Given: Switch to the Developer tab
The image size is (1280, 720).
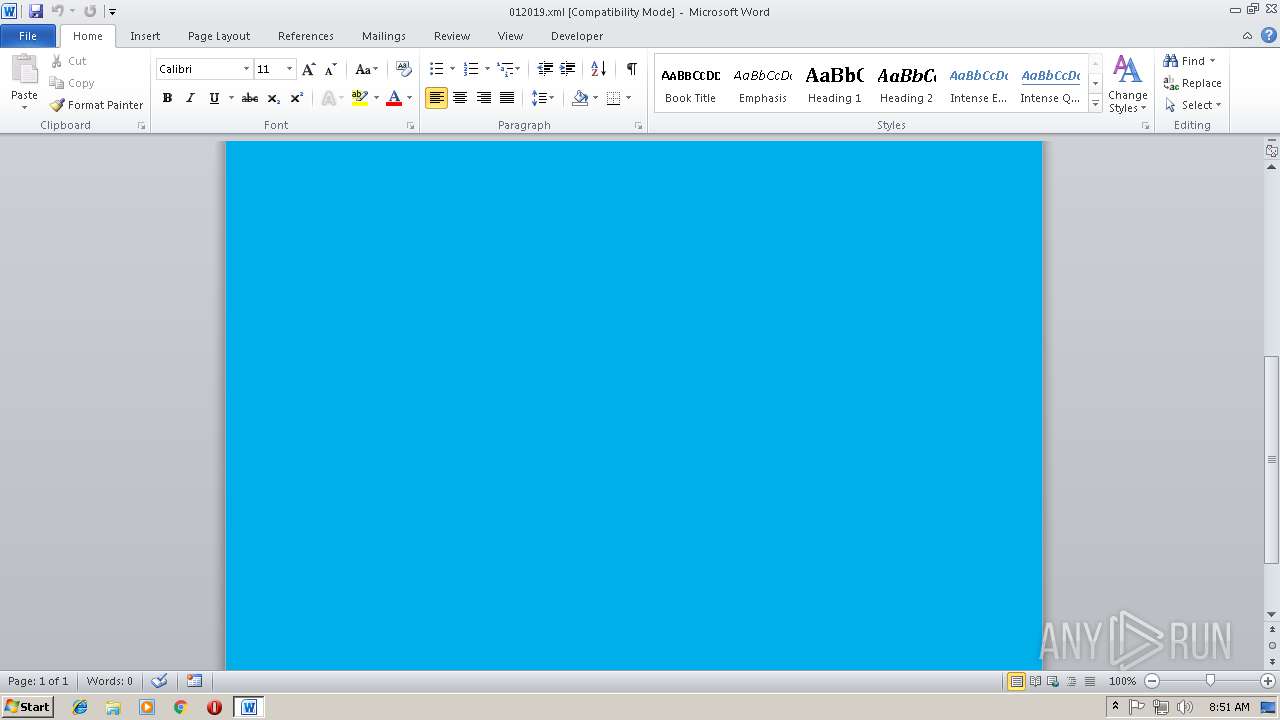Looking at the screenshot, I should (577, 36).
